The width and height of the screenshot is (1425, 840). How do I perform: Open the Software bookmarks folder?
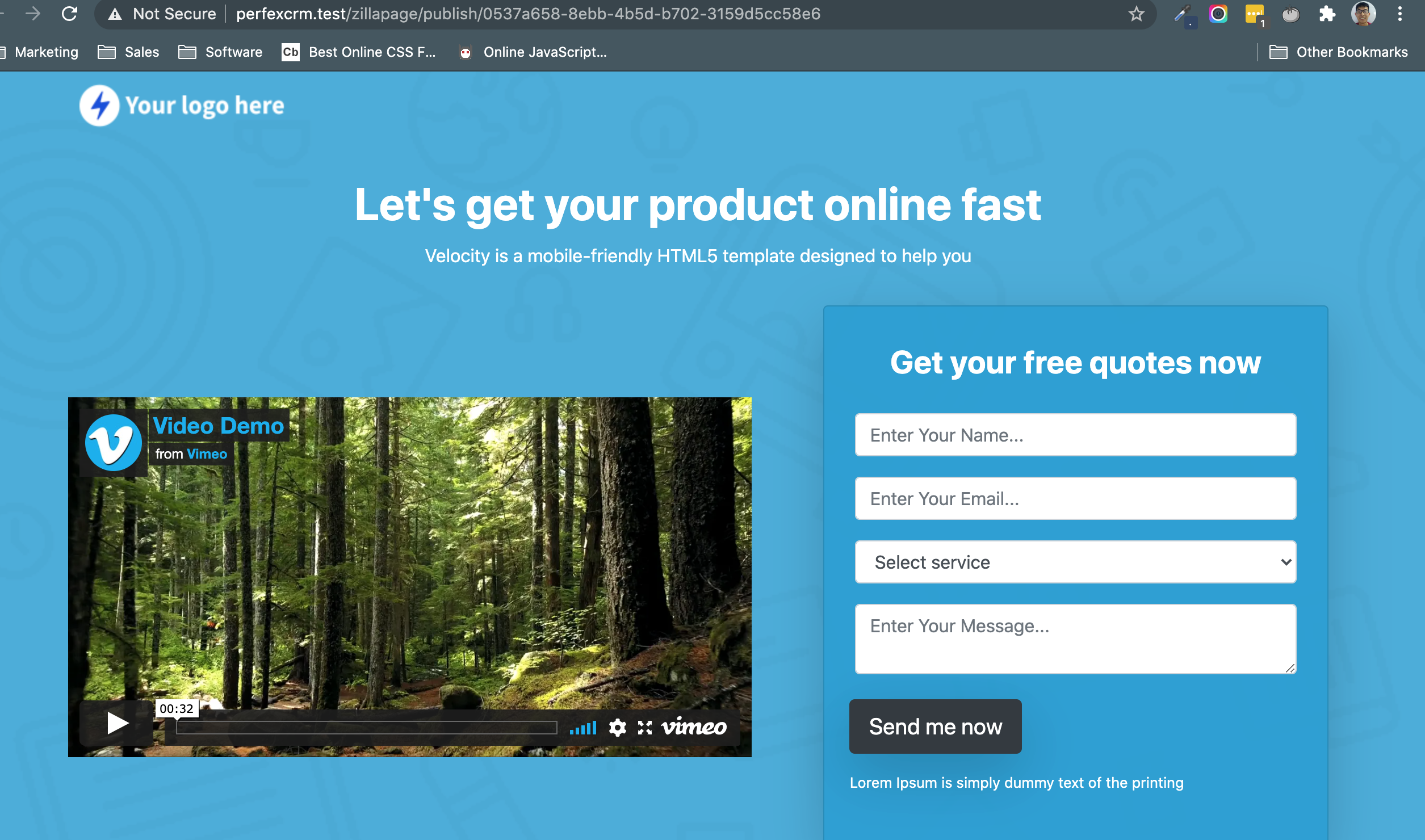click(220, 52)
